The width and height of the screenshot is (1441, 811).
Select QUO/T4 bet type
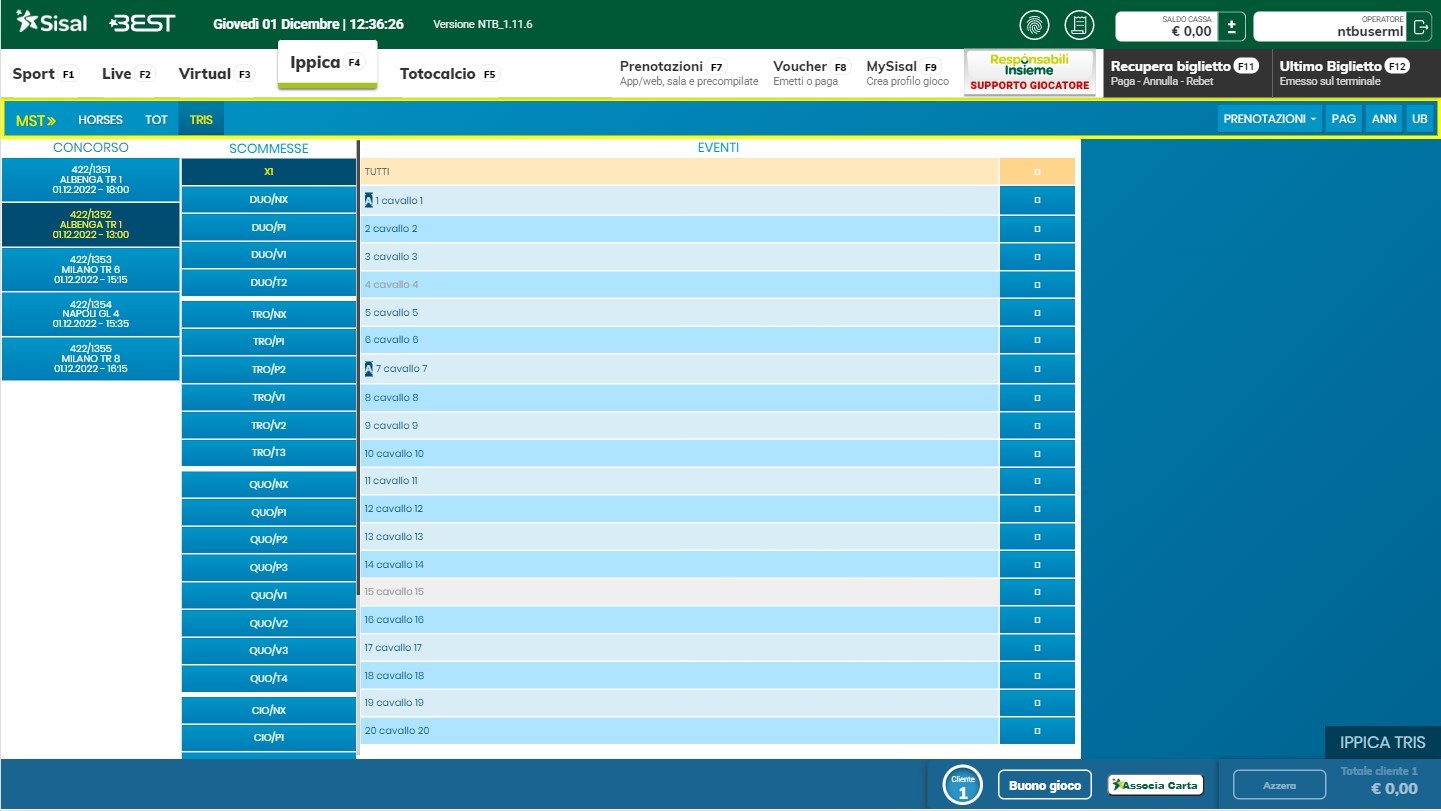[x=269, y=679]
